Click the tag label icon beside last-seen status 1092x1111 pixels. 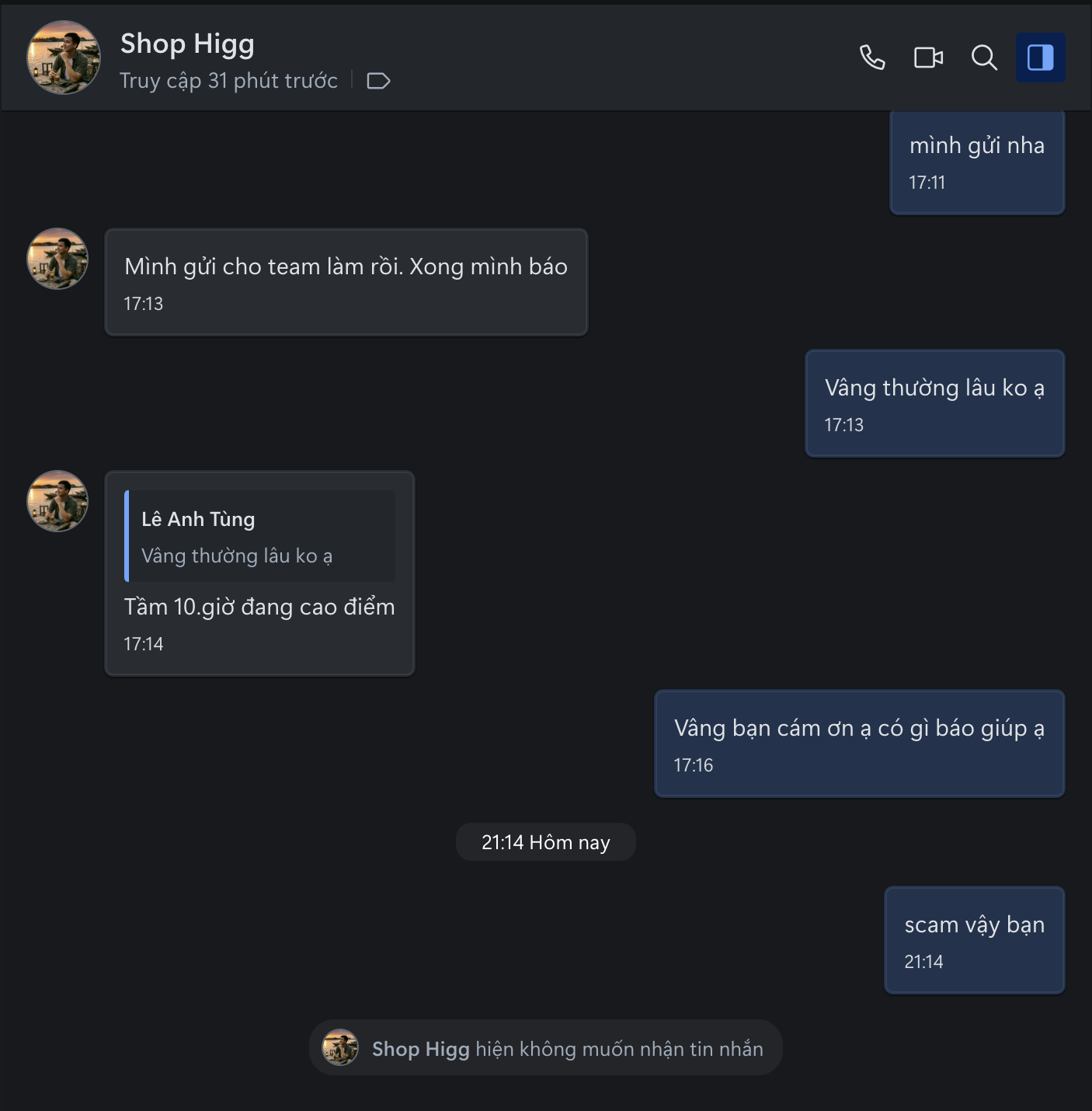click(x=378, y=81)
